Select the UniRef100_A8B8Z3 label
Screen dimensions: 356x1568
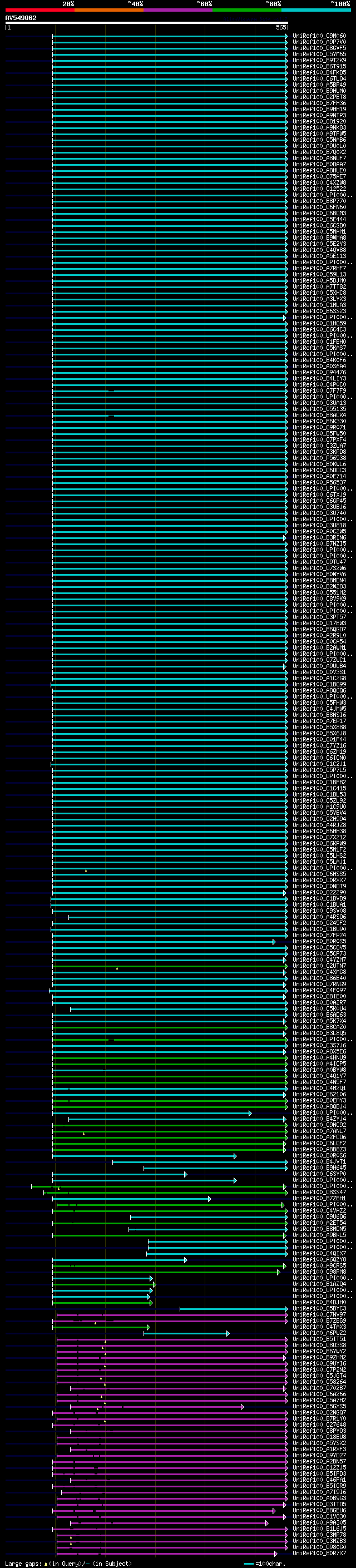[x=319, y=1149]
